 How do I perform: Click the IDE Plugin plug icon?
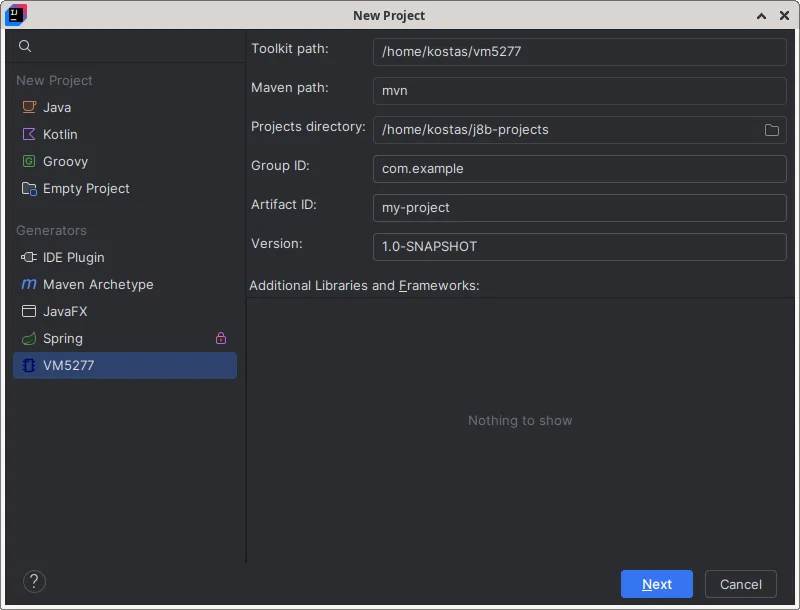[x=29, y=257]
